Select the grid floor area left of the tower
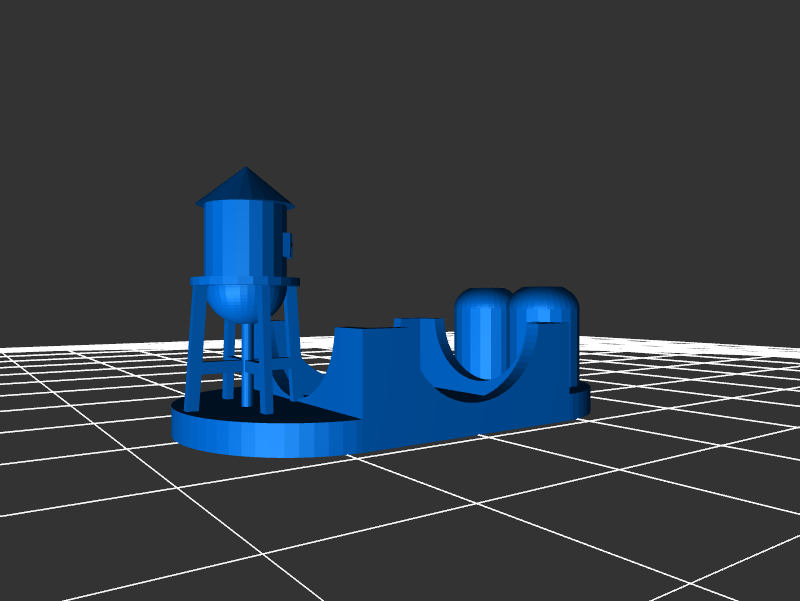This screenshot has width=800, height=601. coord(80,400)
